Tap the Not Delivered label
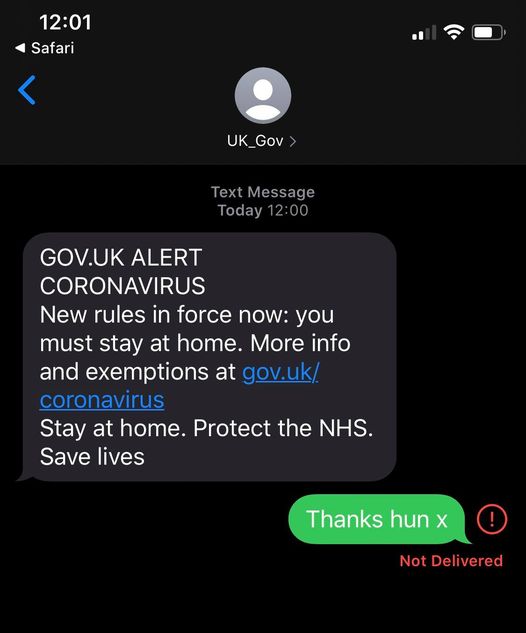Screen dimensions: 526x633 (x=451, y=561)
